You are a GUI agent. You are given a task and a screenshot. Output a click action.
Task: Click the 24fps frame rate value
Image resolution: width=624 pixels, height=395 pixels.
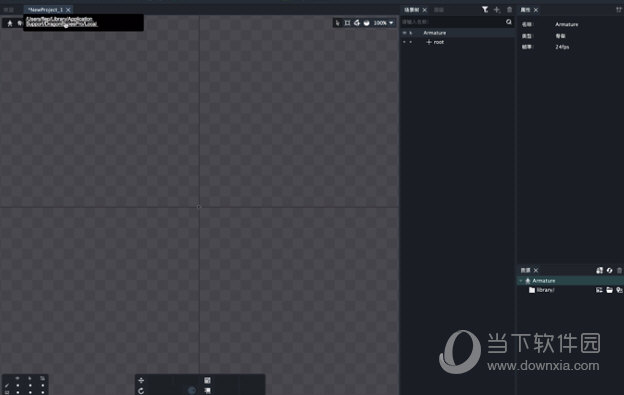tap(562, 47)
